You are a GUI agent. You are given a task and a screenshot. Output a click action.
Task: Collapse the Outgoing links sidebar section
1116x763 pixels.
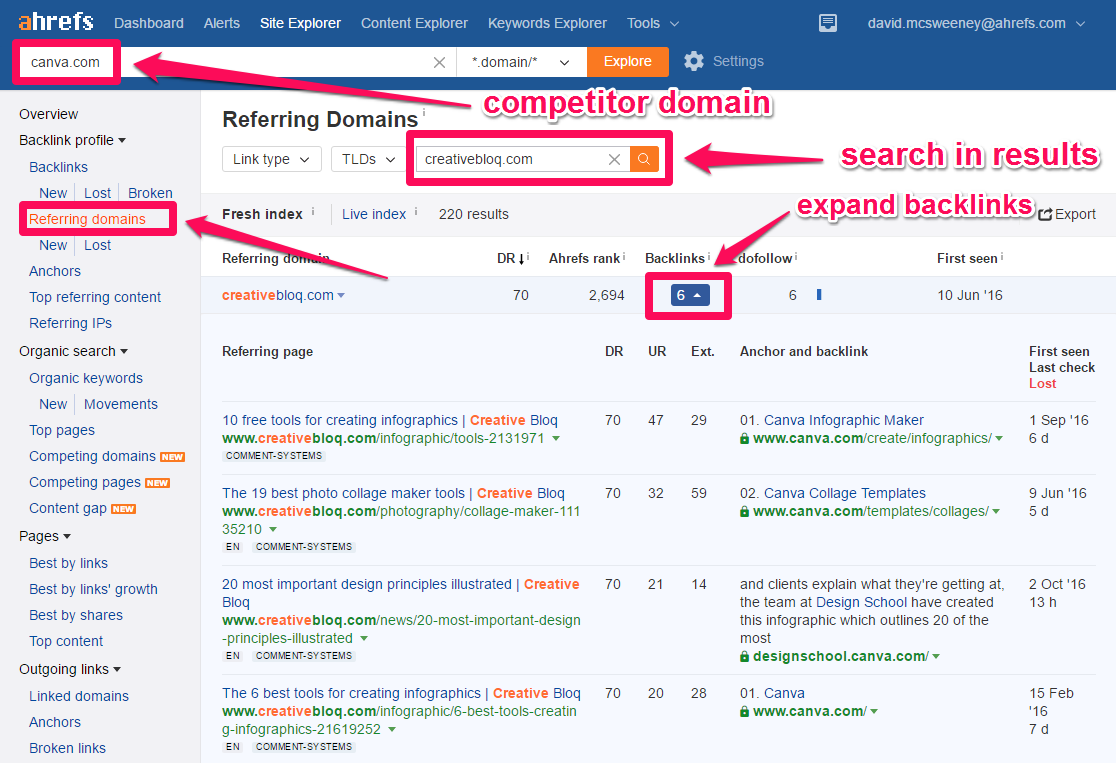(x=70, y=669)
